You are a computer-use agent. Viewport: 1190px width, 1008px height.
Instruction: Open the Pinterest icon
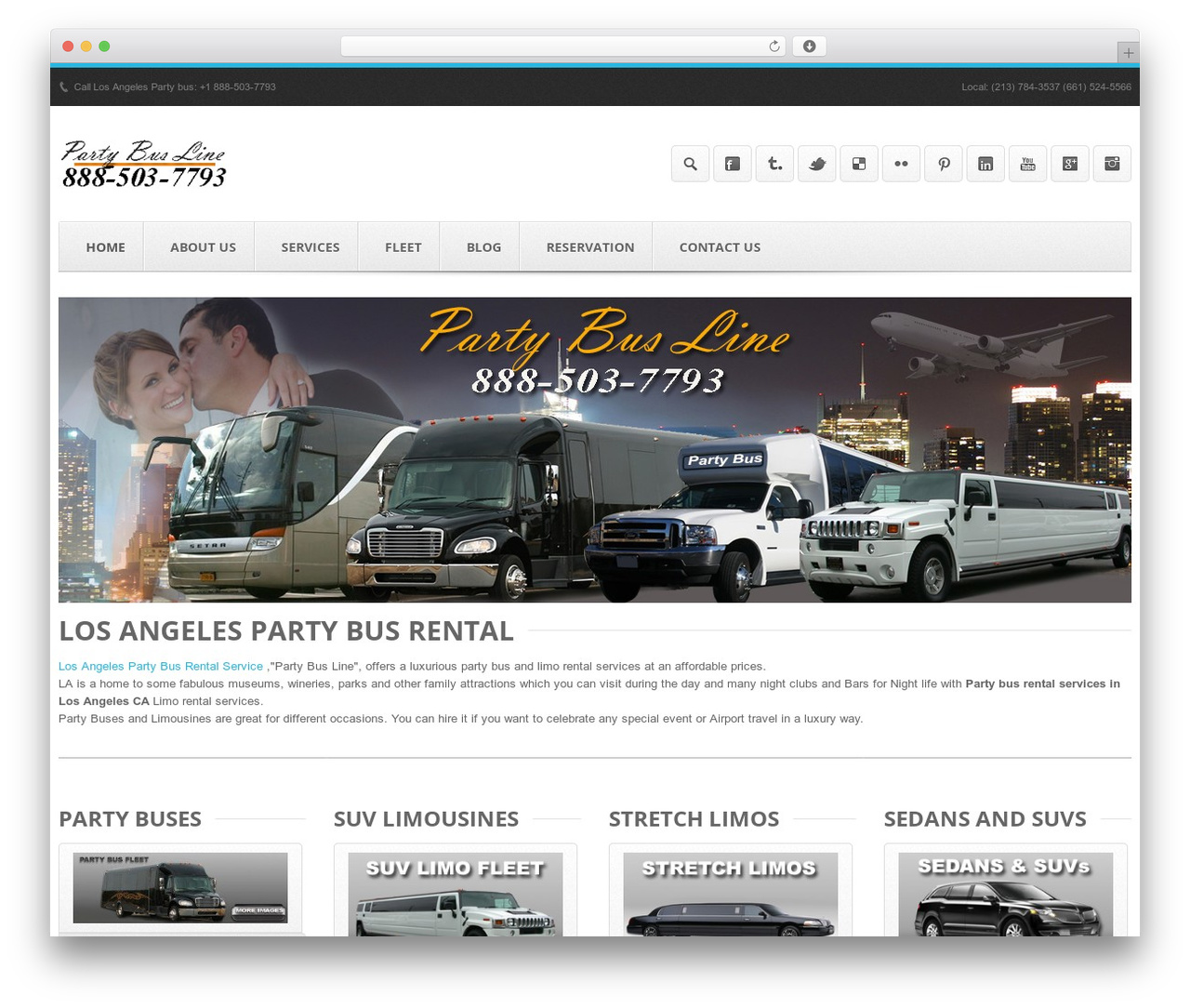[944, 164]
